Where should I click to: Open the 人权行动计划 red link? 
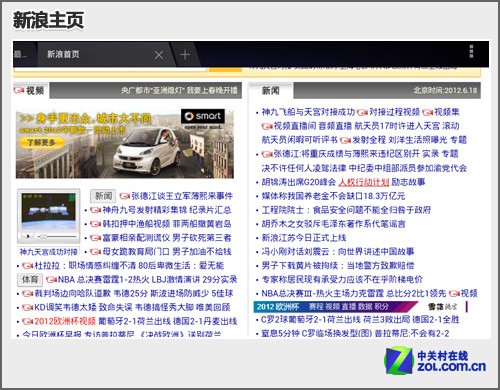364,182
